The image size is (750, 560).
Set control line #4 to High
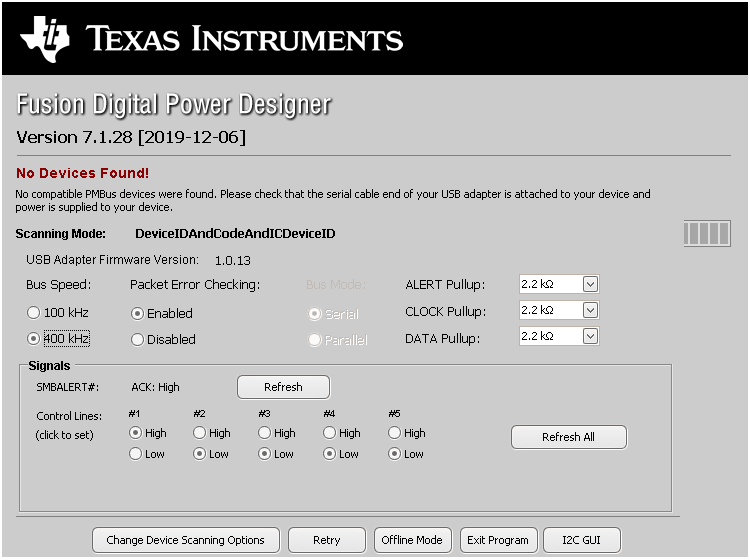[x=330, y=433]
